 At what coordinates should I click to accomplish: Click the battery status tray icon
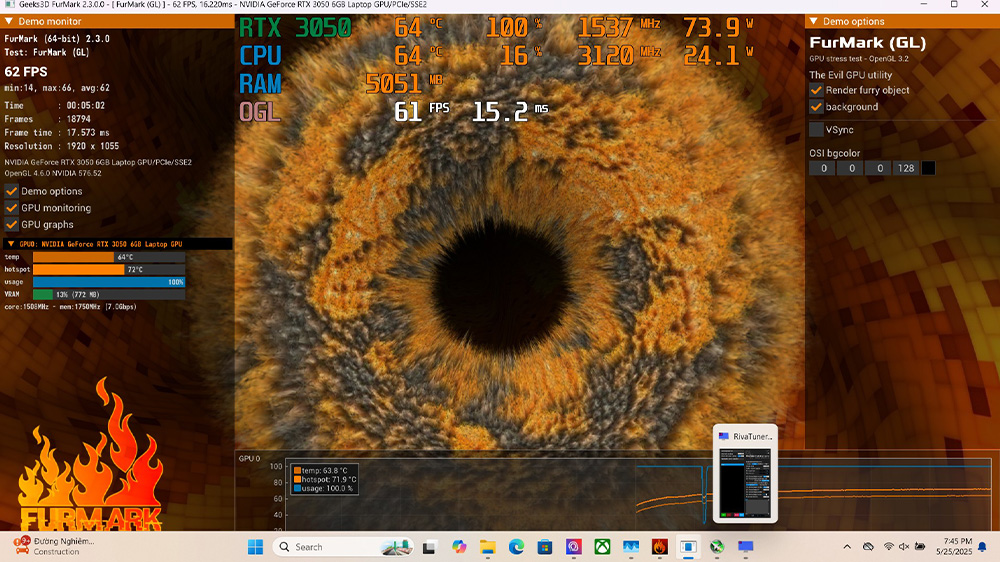(920, 547)
